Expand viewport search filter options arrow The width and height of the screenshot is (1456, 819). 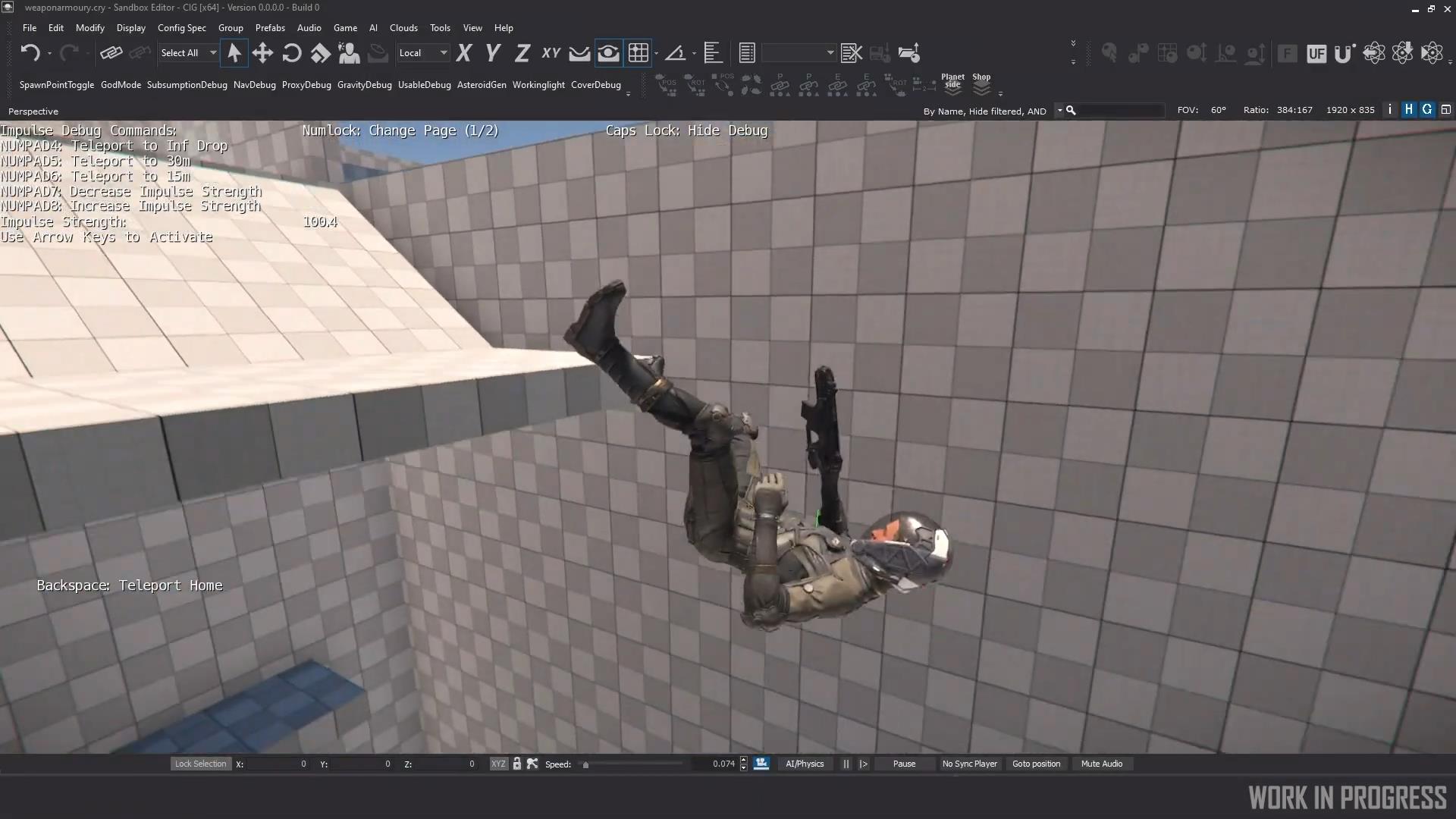coord(1059,111)
